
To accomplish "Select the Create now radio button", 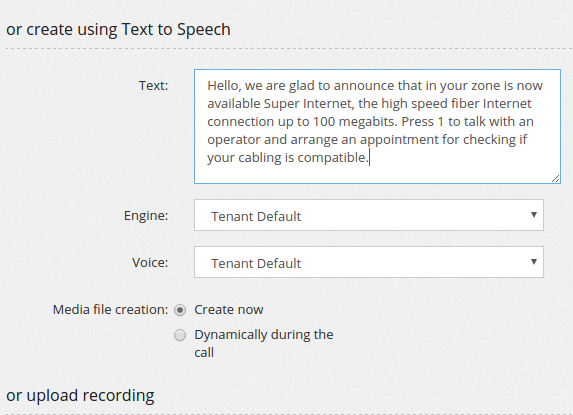I will tap(180, 310).
